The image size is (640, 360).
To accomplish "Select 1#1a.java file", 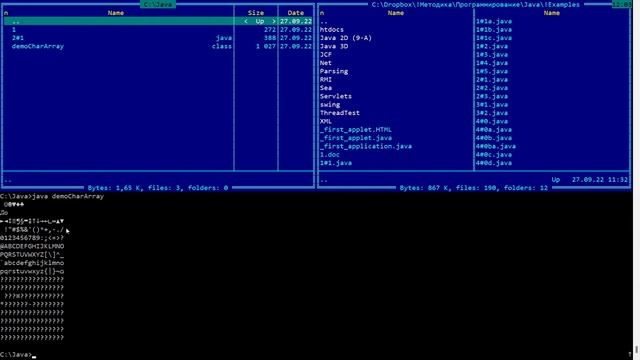I will tap(494, 21).
